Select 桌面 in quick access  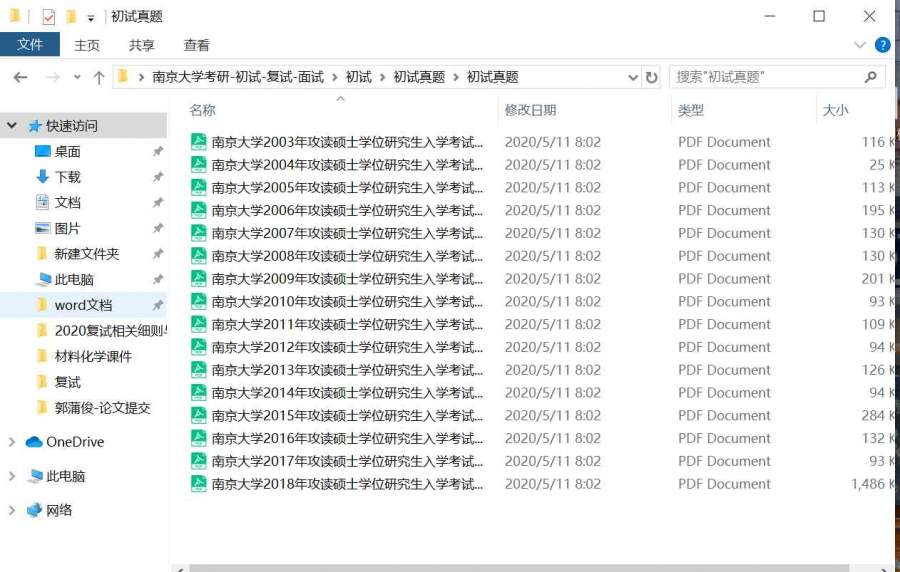click(x=67, y=151)
